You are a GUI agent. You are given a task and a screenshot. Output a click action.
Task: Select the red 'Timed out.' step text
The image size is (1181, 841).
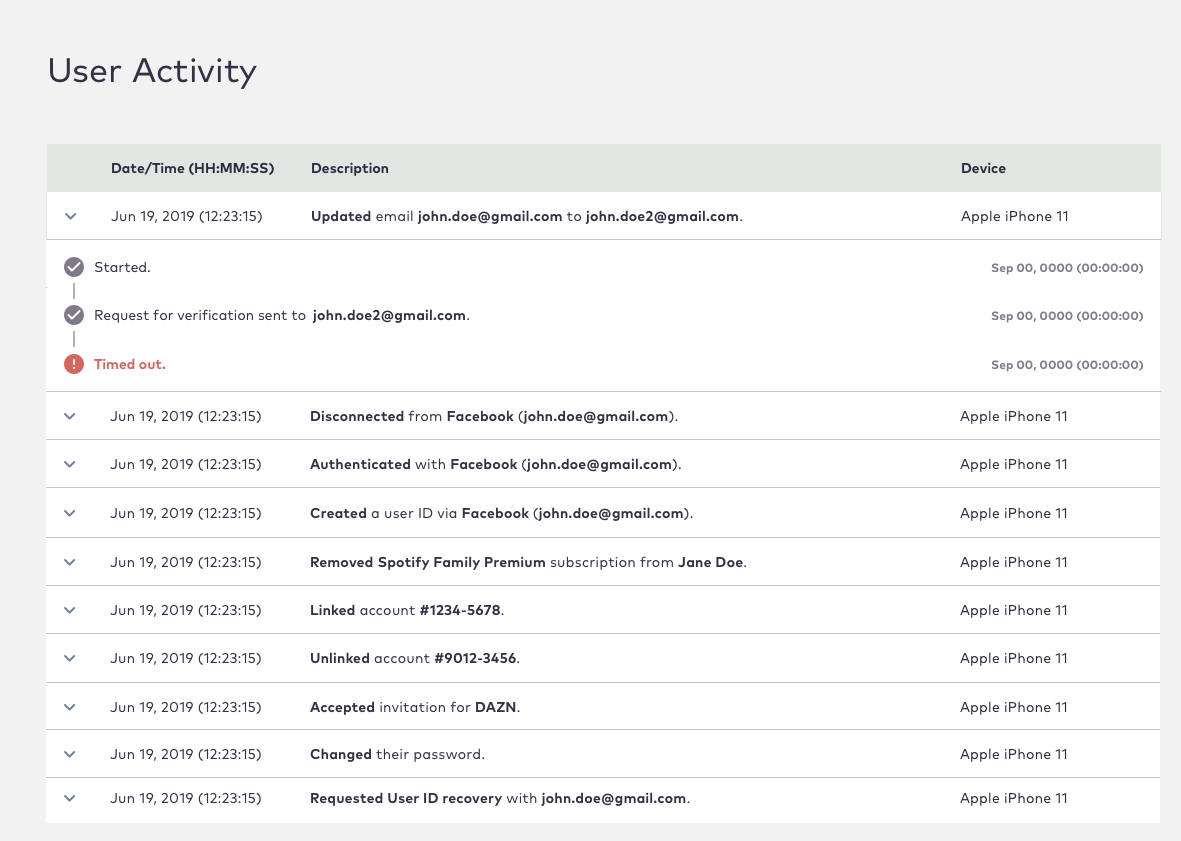[x=130, y=364]
